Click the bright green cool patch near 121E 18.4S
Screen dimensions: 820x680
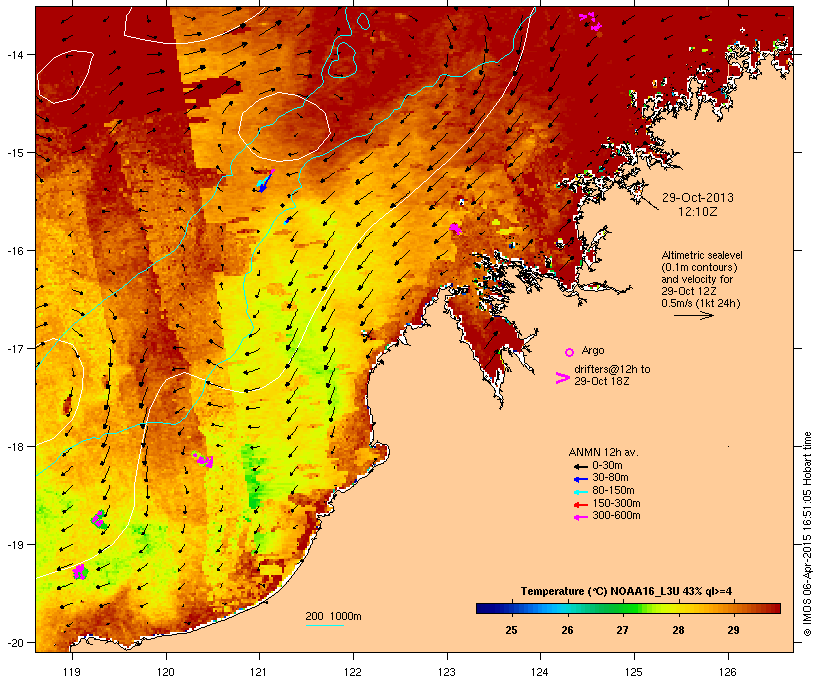[x=254, y=479]
